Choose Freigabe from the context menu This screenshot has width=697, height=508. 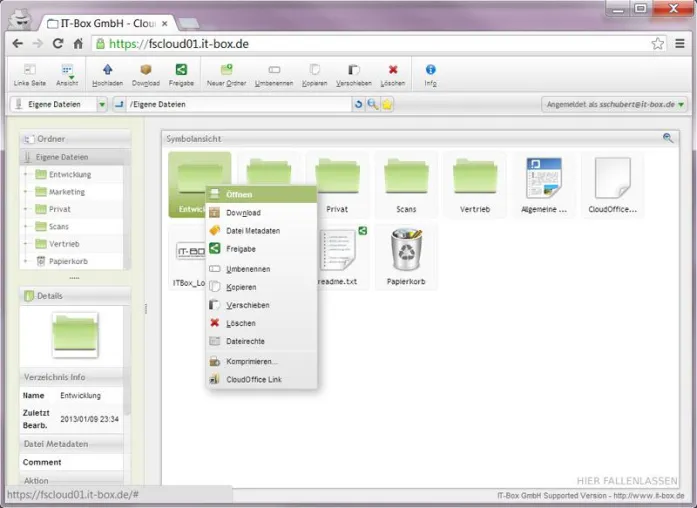pos(261,249)
